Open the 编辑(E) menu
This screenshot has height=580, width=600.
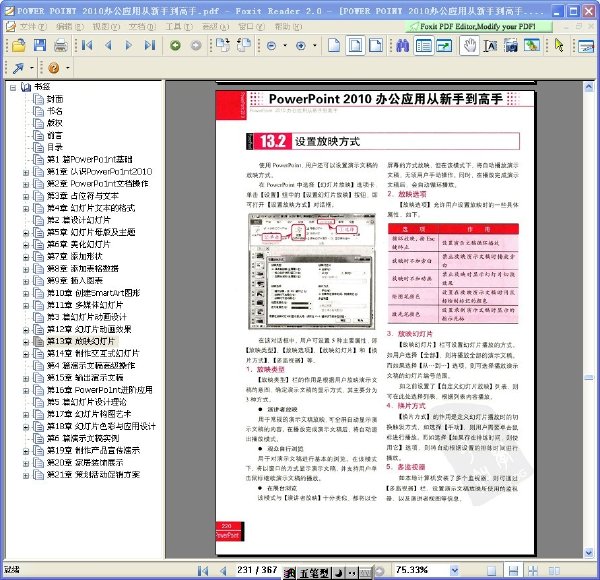click(70, 26)
